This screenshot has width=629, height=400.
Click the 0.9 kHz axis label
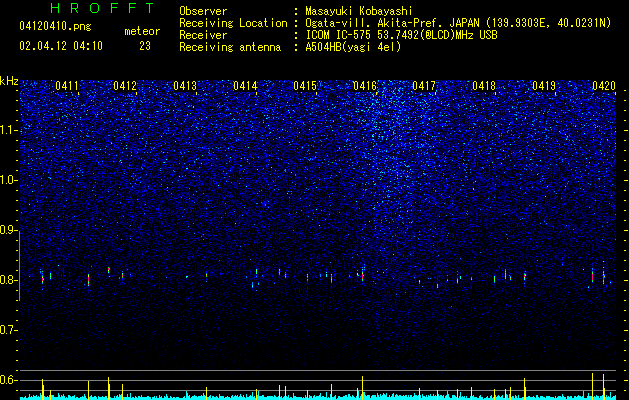[8, 230]
